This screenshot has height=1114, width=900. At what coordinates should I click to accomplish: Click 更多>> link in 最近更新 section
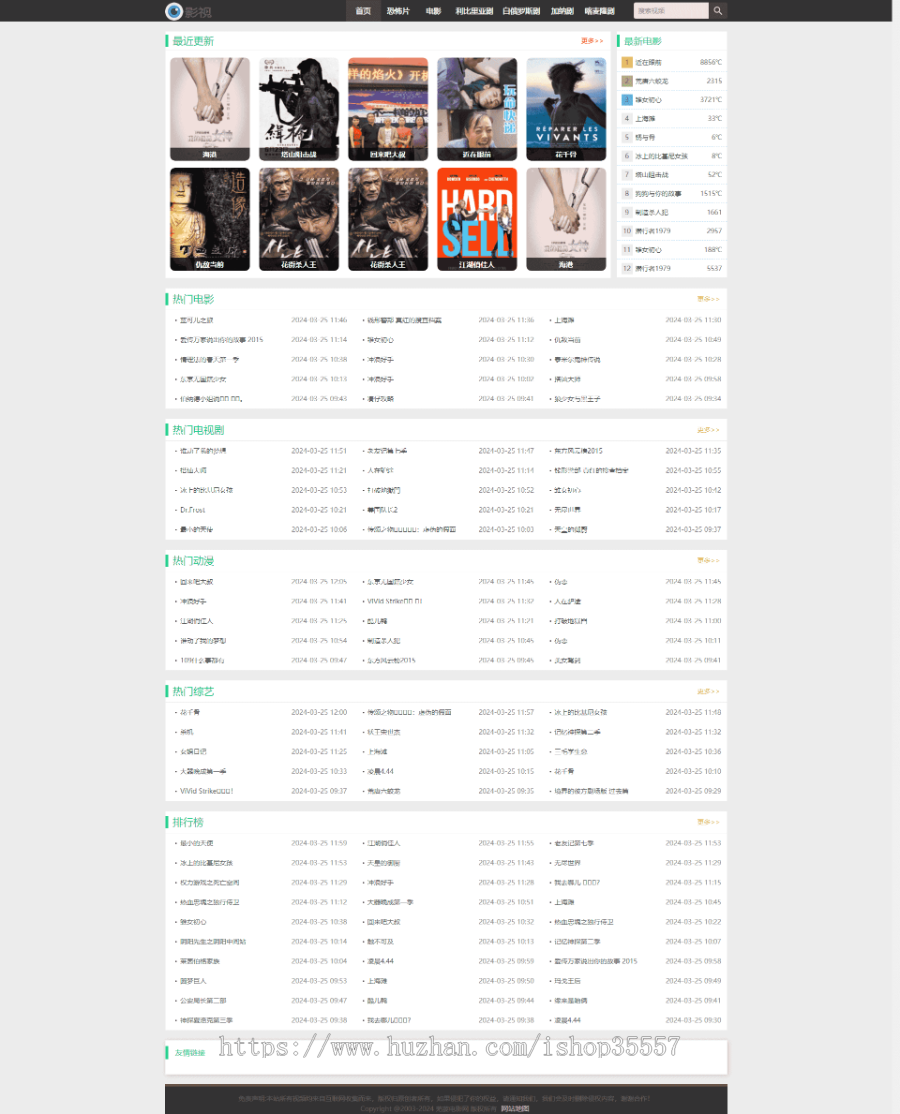(592, 41)
